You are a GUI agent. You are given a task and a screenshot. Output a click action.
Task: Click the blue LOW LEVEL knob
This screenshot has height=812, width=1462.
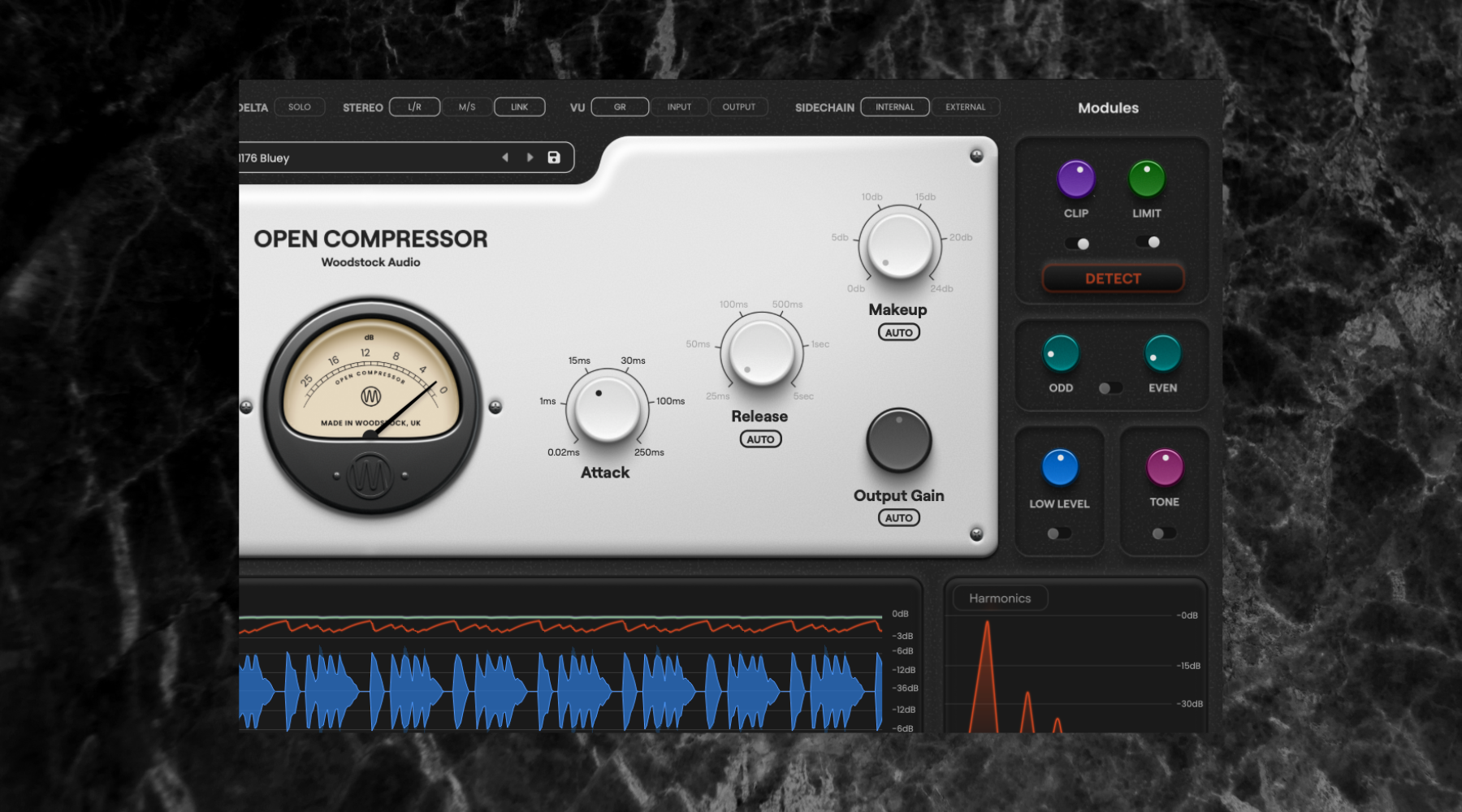coord(1060,467)
